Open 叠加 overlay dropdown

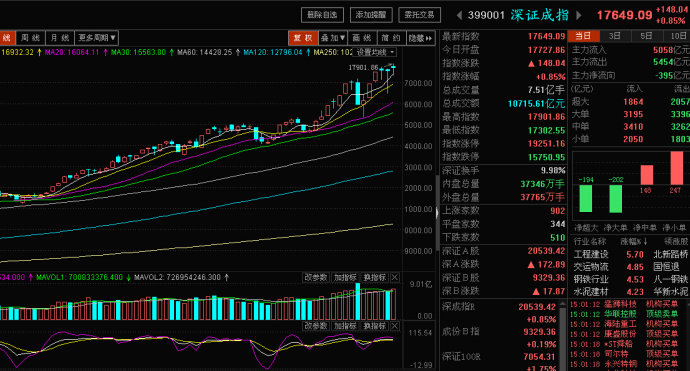pos(333,38)
